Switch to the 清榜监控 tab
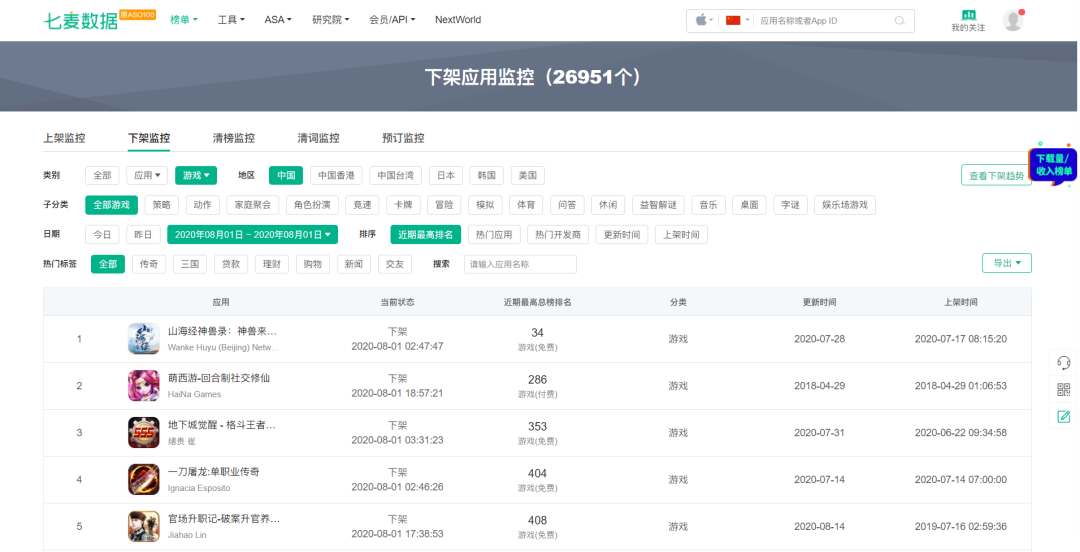Screen dimensions: 1080x552 [234, 138]
